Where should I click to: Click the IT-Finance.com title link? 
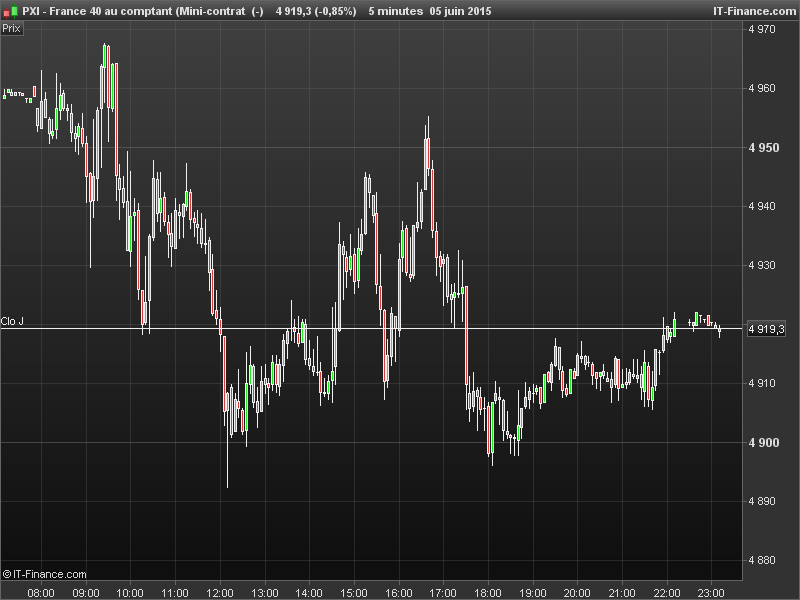coord(754,11)
